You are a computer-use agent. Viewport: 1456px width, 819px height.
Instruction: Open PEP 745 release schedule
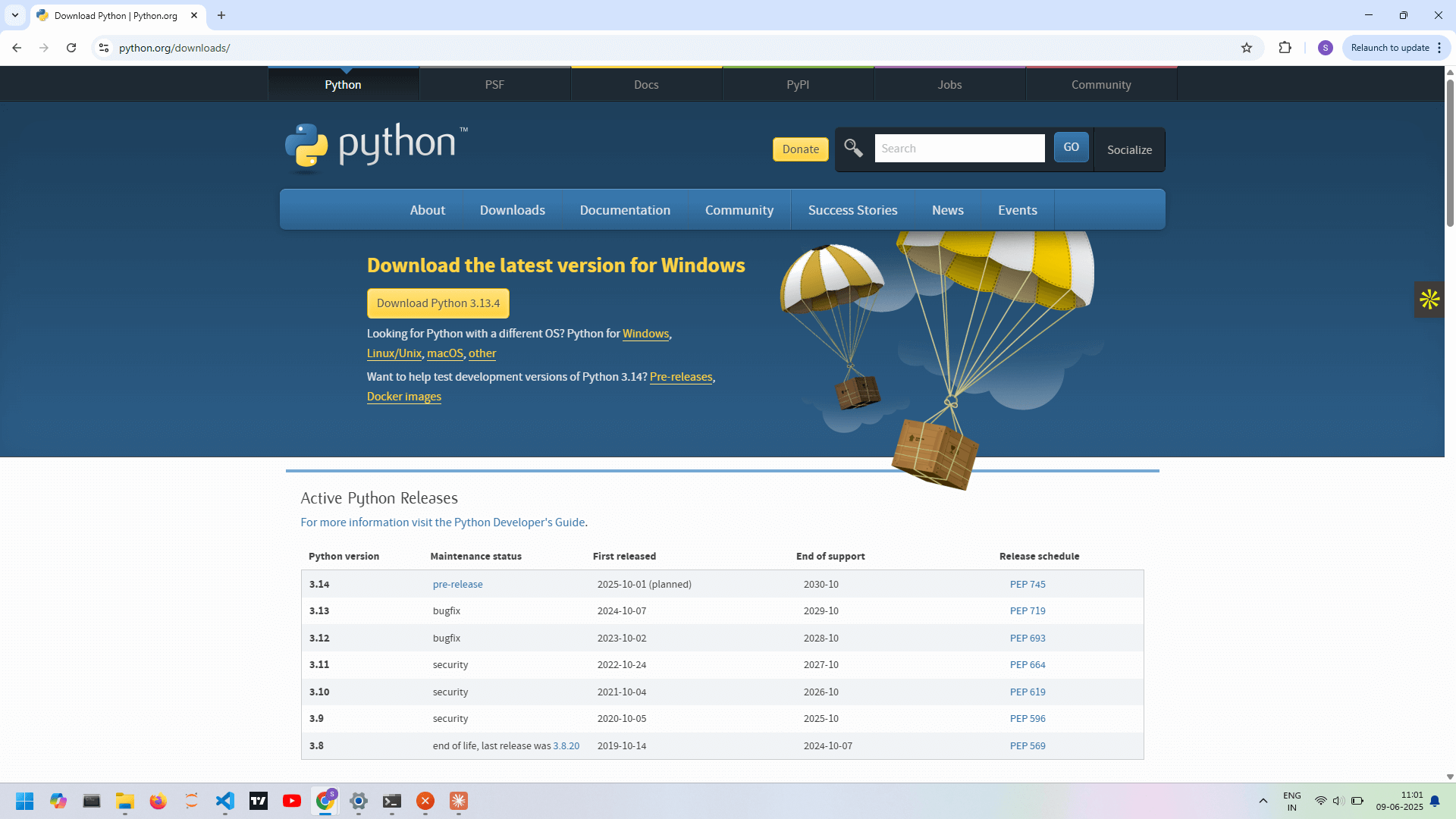click(1028, 584)
